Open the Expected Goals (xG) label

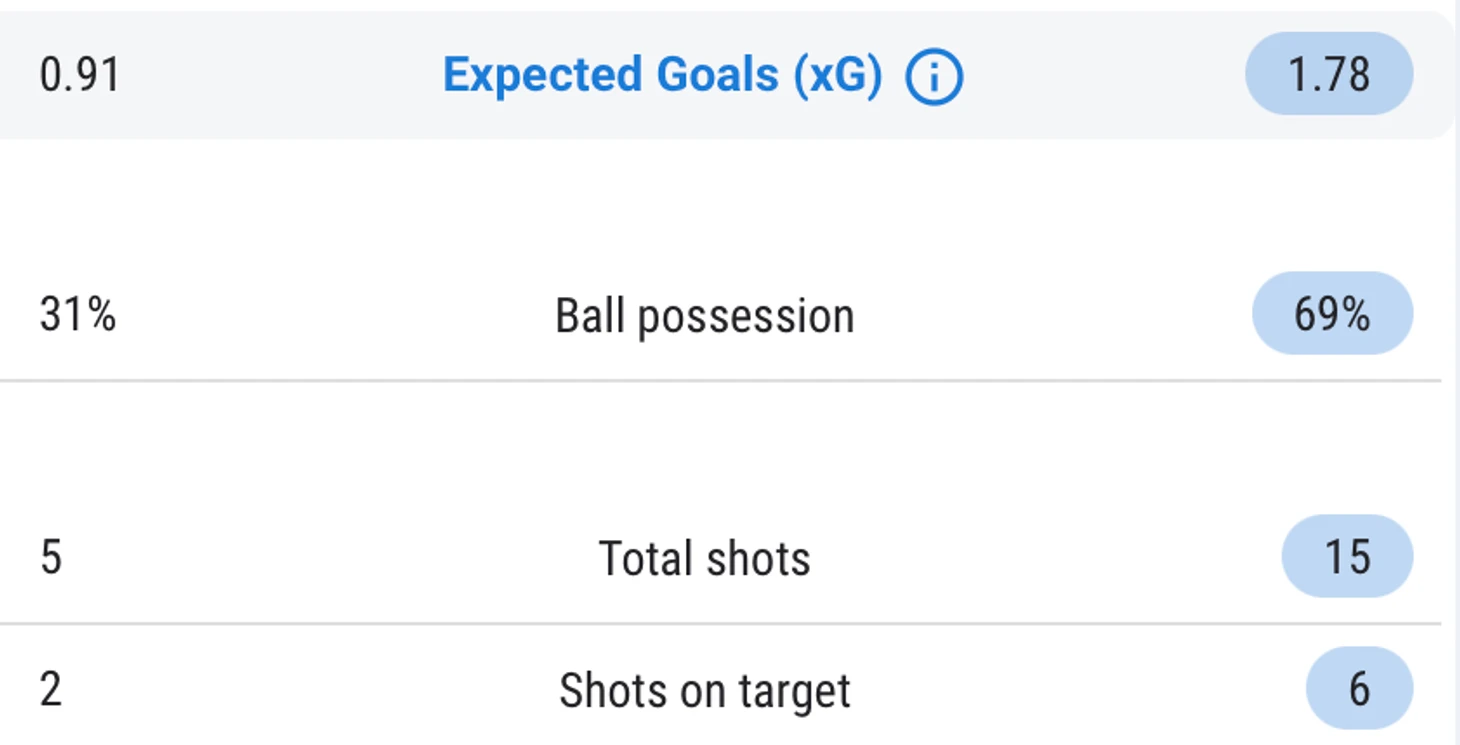tap(663, 75)
